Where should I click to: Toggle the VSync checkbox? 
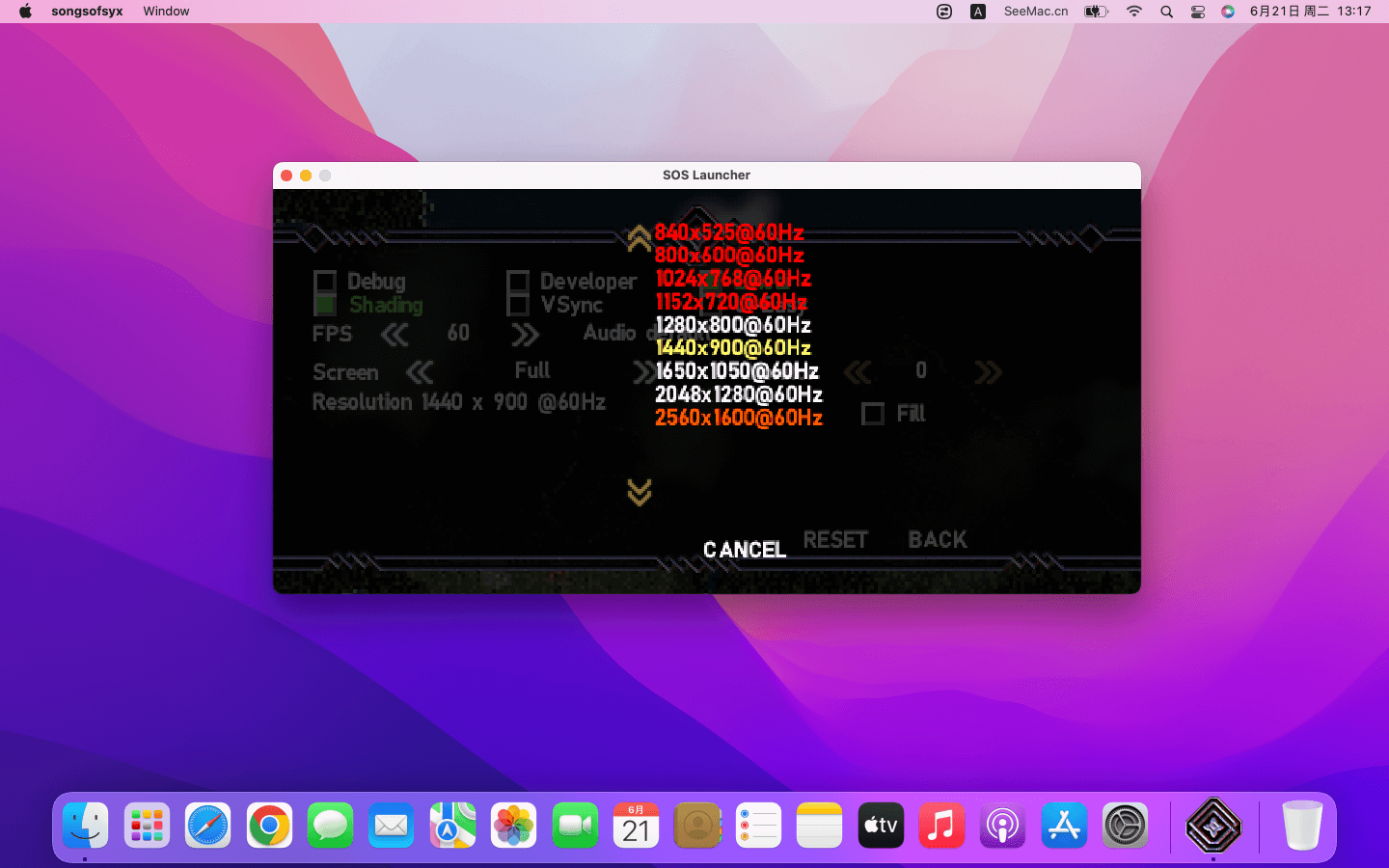(518, 305)
